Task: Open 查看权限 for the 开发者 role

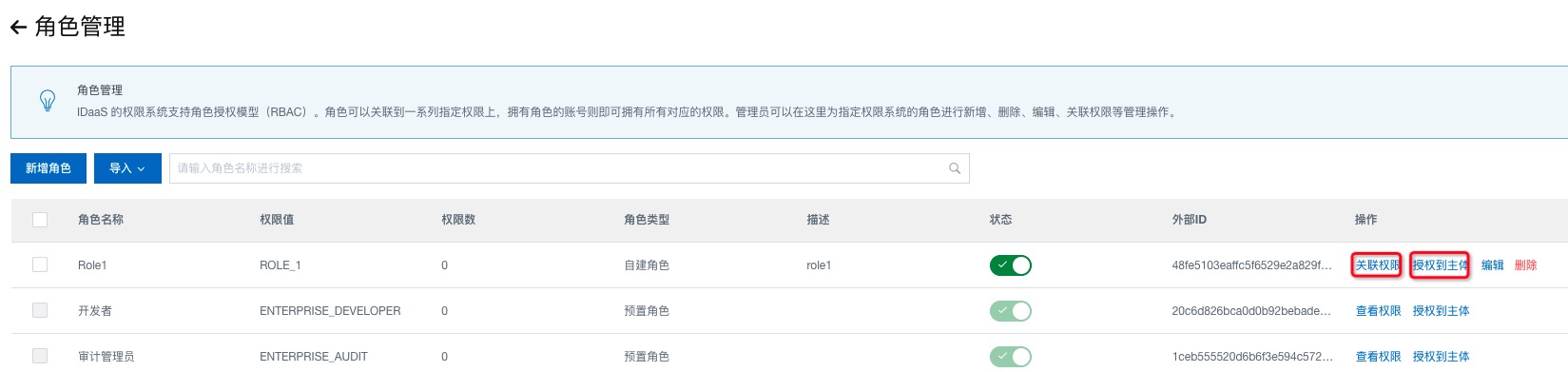Action: 1378,311
